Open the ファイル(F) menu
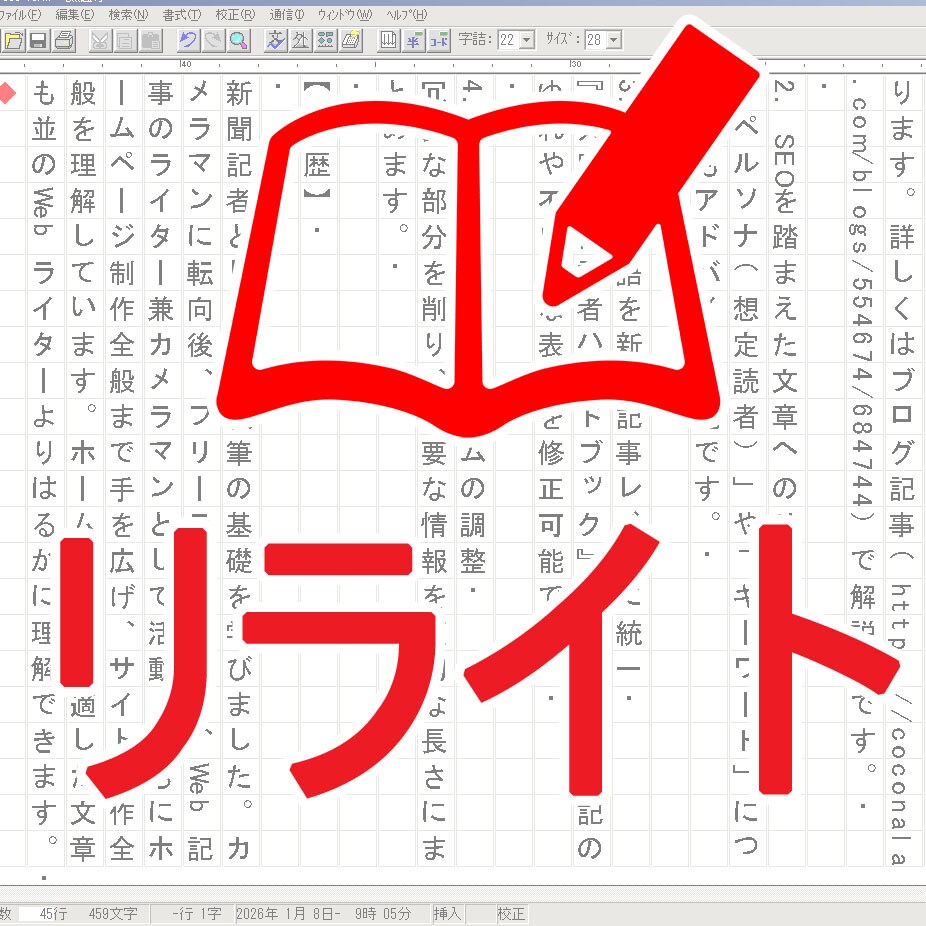The image size is (926, 926). point(20,15)
